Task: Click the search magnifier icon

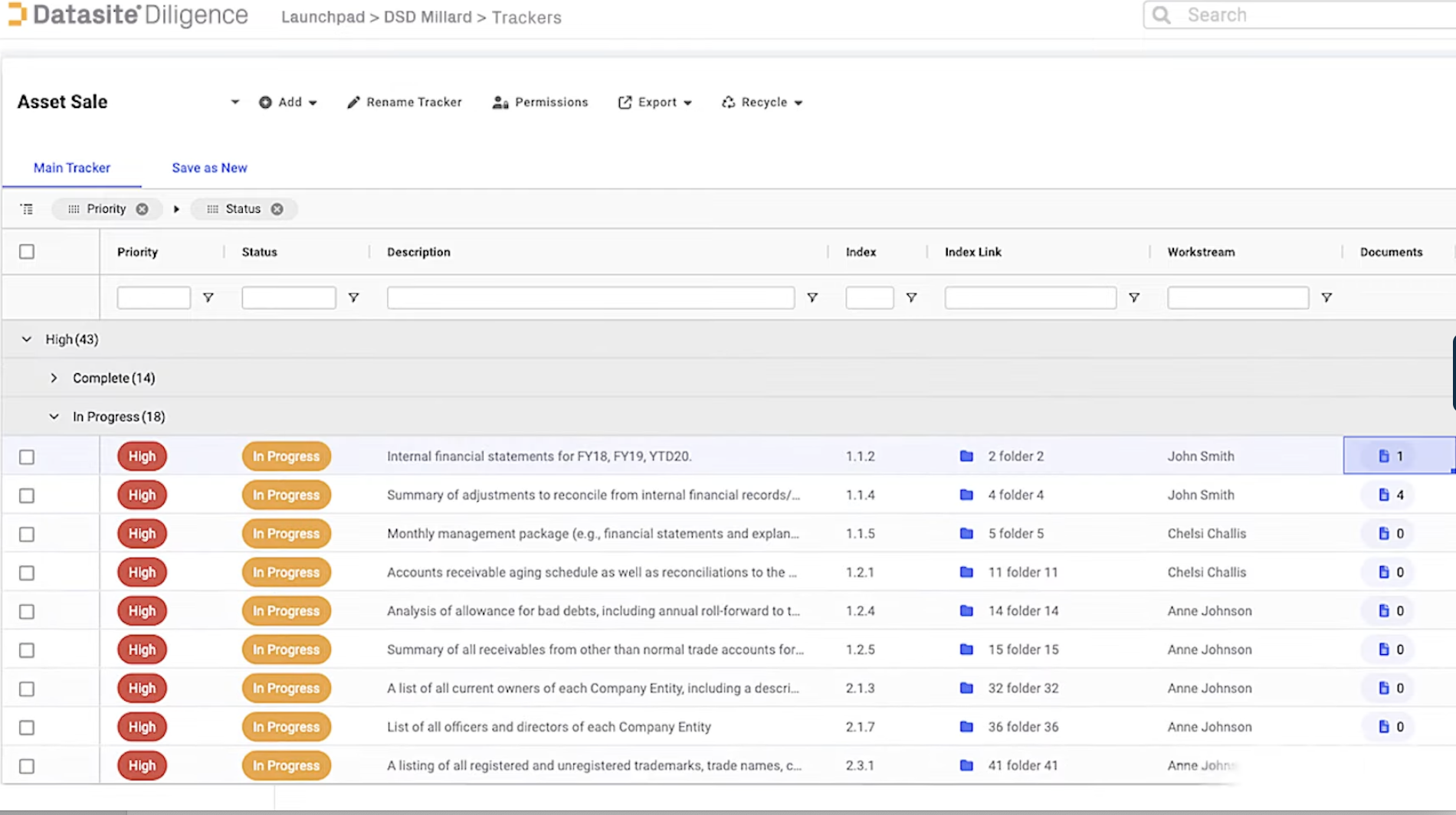Action: coord(1161,15)
